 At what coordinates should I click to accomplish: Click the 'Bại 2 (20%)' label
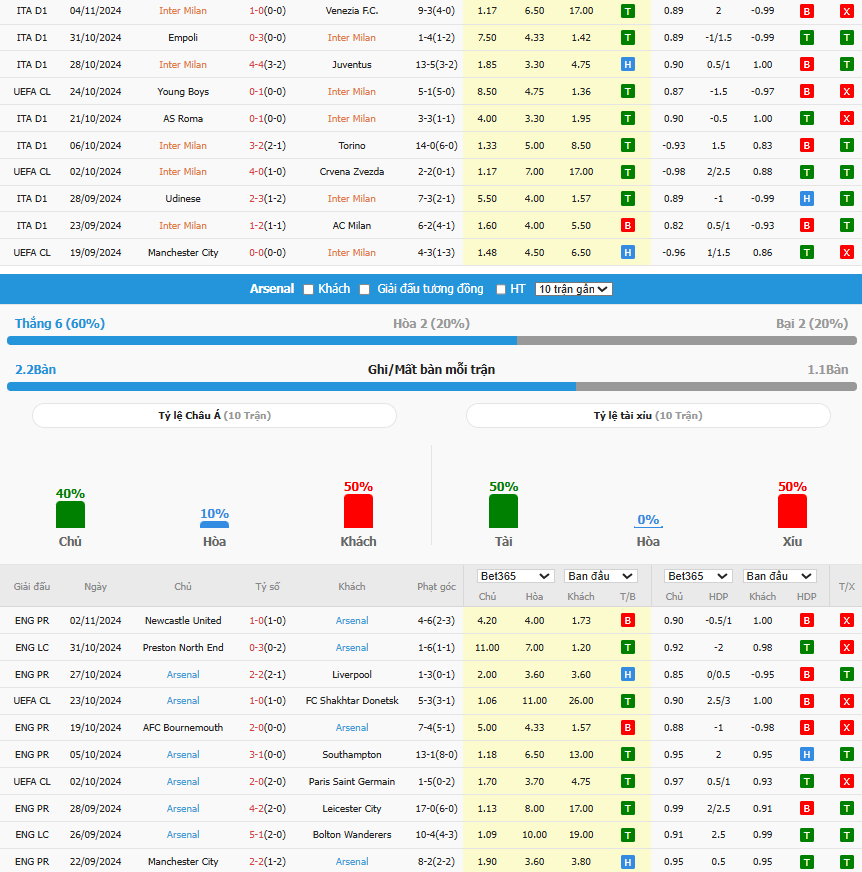click(x=812, y=324)
